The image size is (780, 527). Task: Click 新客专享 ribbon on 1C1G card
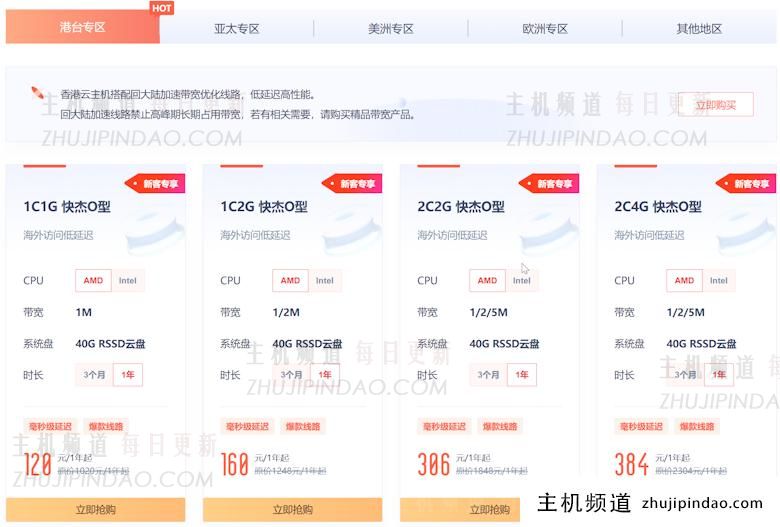(x=158, y=184)
